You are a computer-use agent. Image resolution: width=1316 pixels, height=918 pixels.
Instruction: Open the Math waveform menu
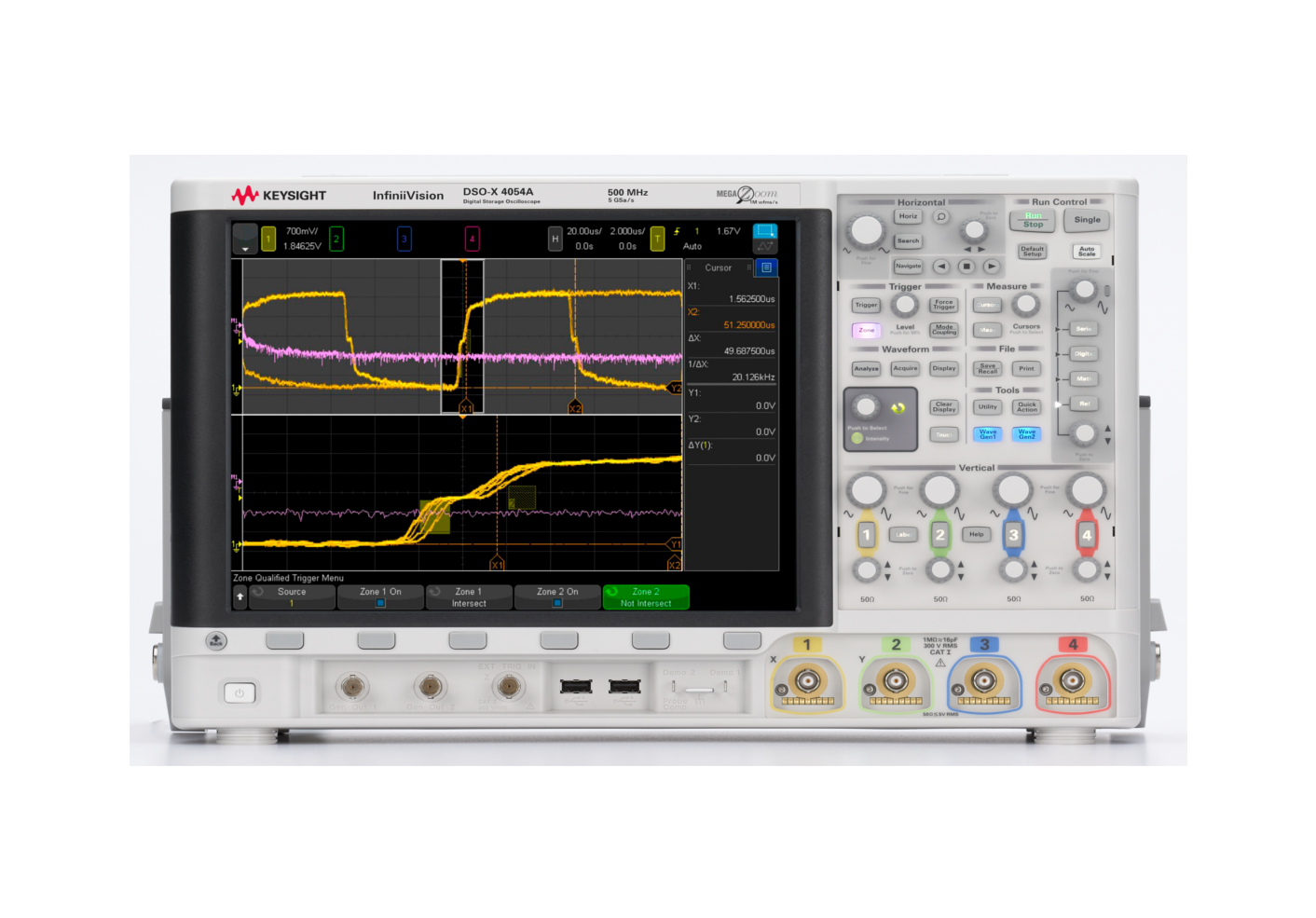point(1084,378)
